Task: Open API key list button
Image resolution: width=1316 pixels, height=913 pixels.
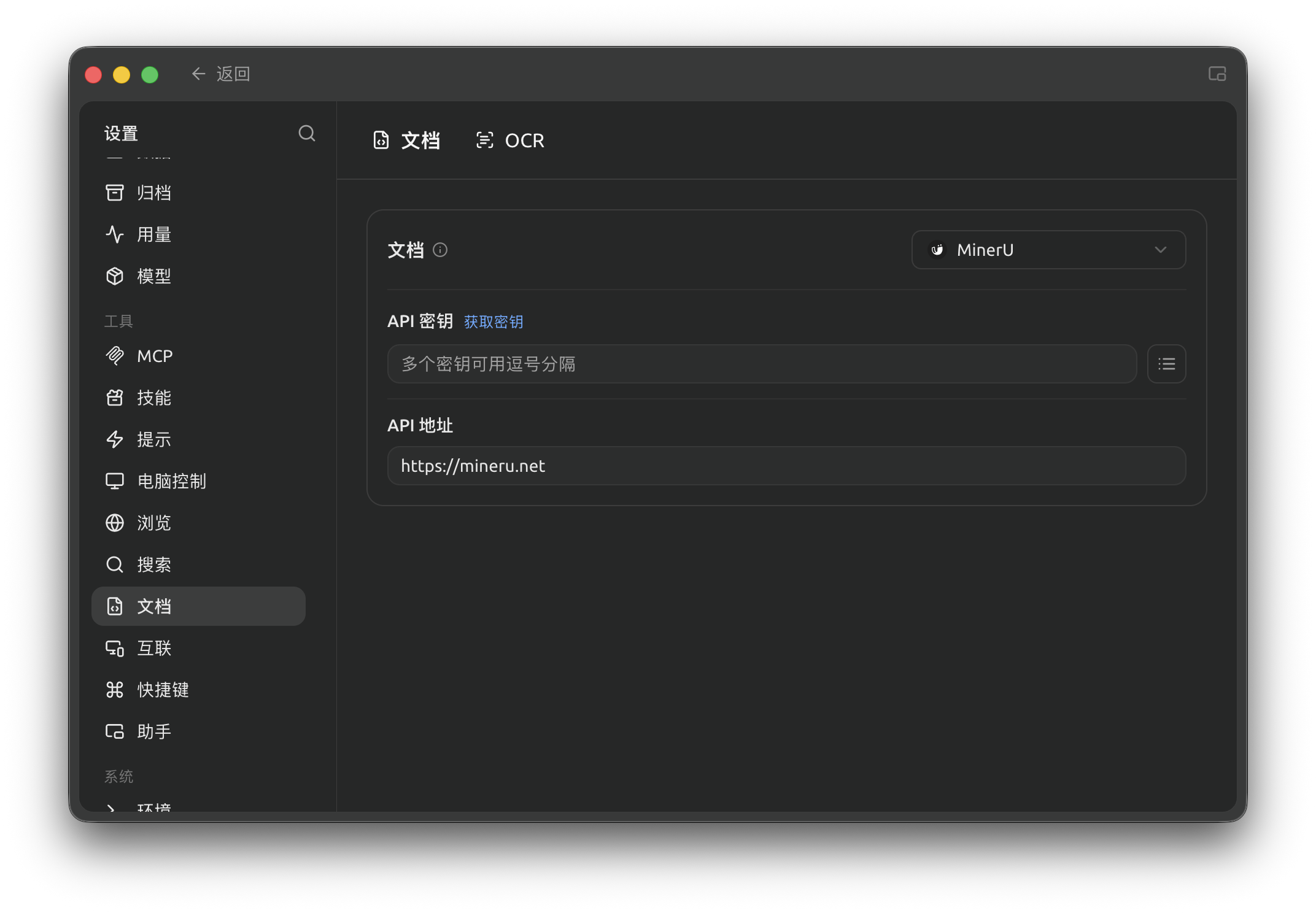Action: [x=1166, y=364]
